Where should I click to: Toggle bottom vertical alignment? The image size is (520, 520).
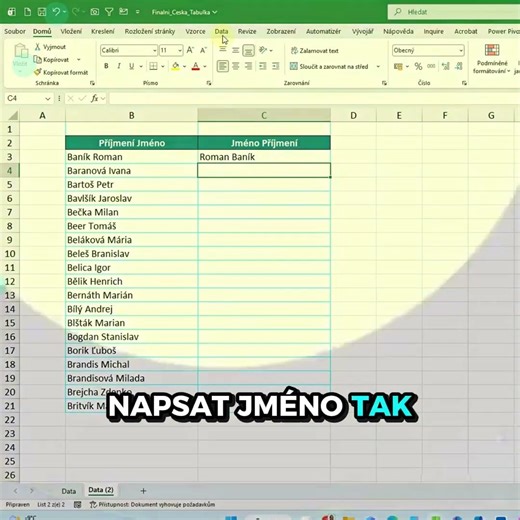(249, 50)
